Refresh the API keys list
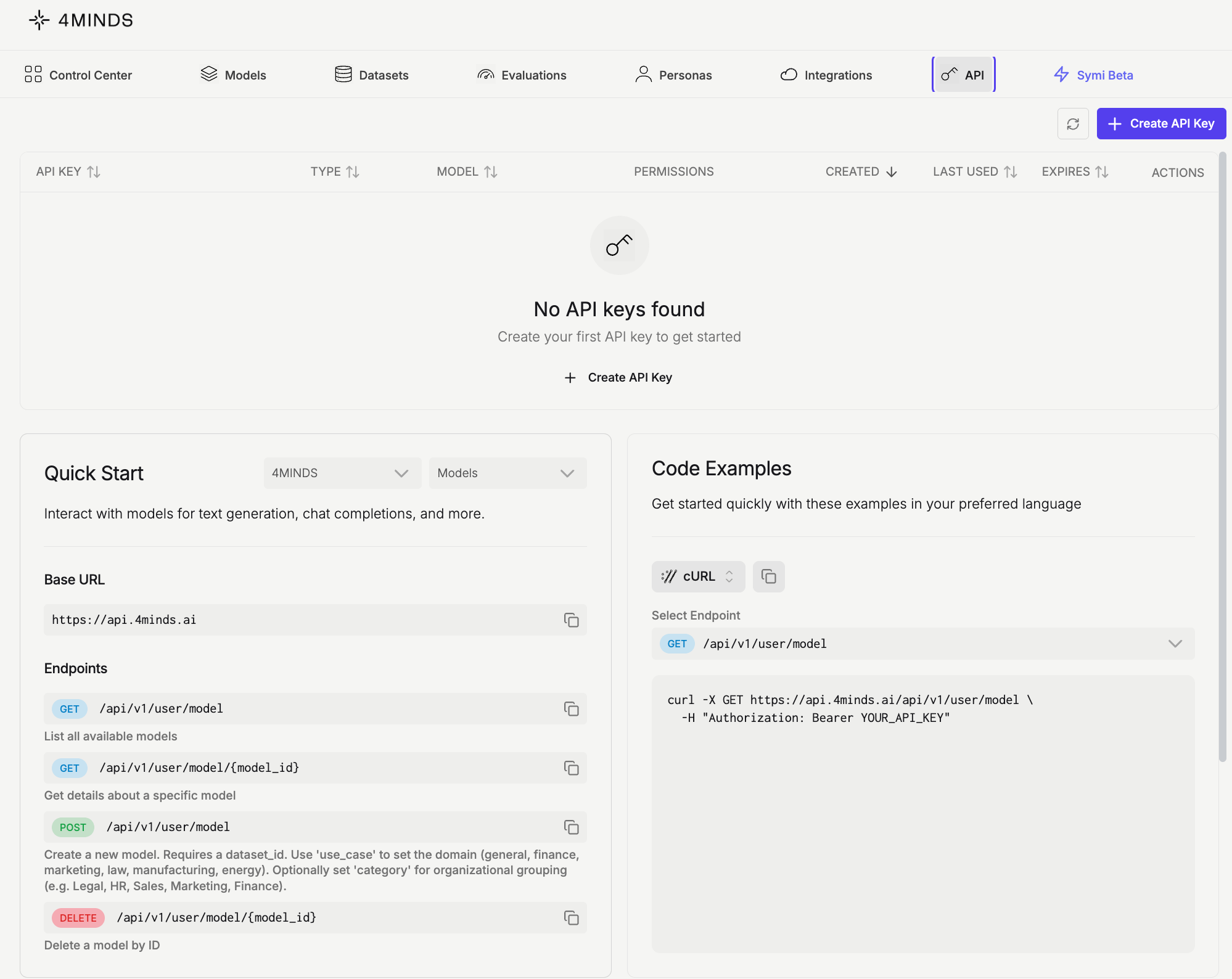Screen dimensions: 1232x979 point(1073,124)
